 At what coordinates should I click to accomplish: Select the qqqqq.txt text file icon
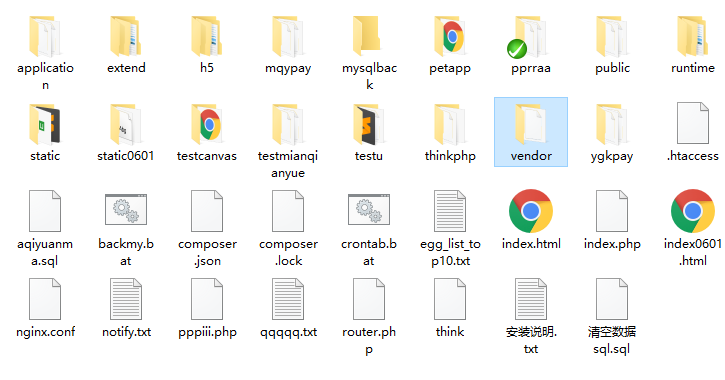pyautogui.click(x=288, y=299)
